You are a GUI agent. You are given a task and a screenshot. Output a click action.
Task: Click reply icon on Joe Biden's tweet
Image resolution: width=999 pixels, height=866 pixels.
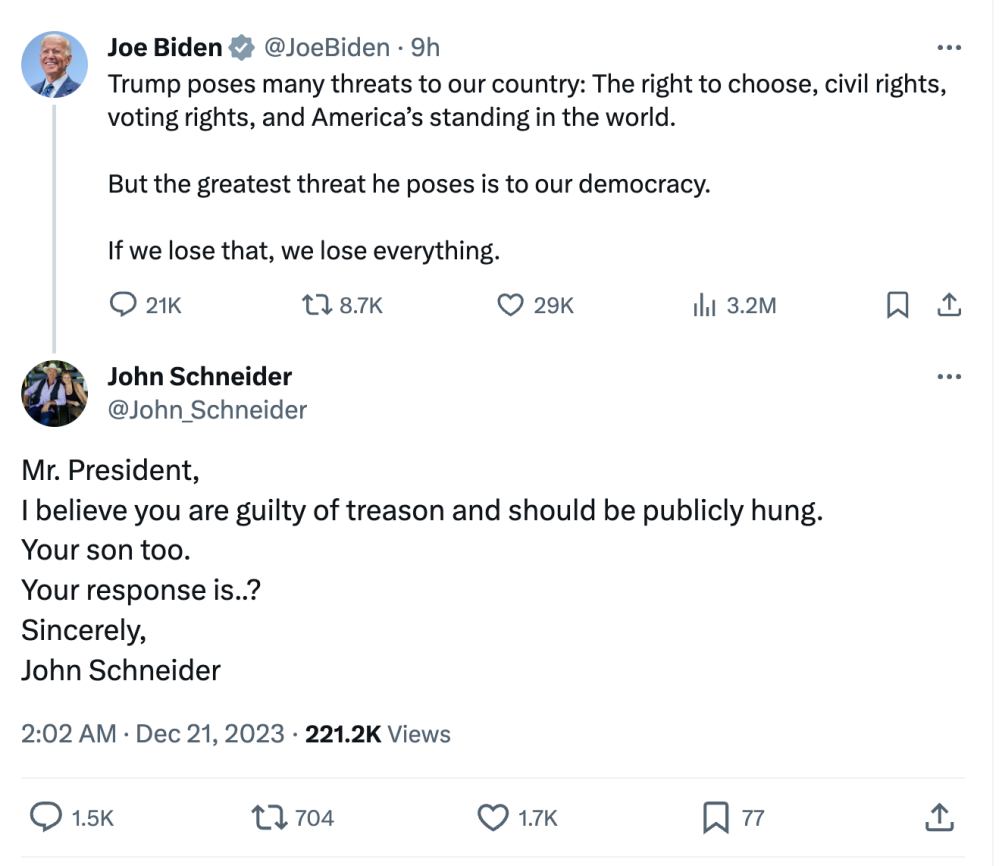pos(122,305)
